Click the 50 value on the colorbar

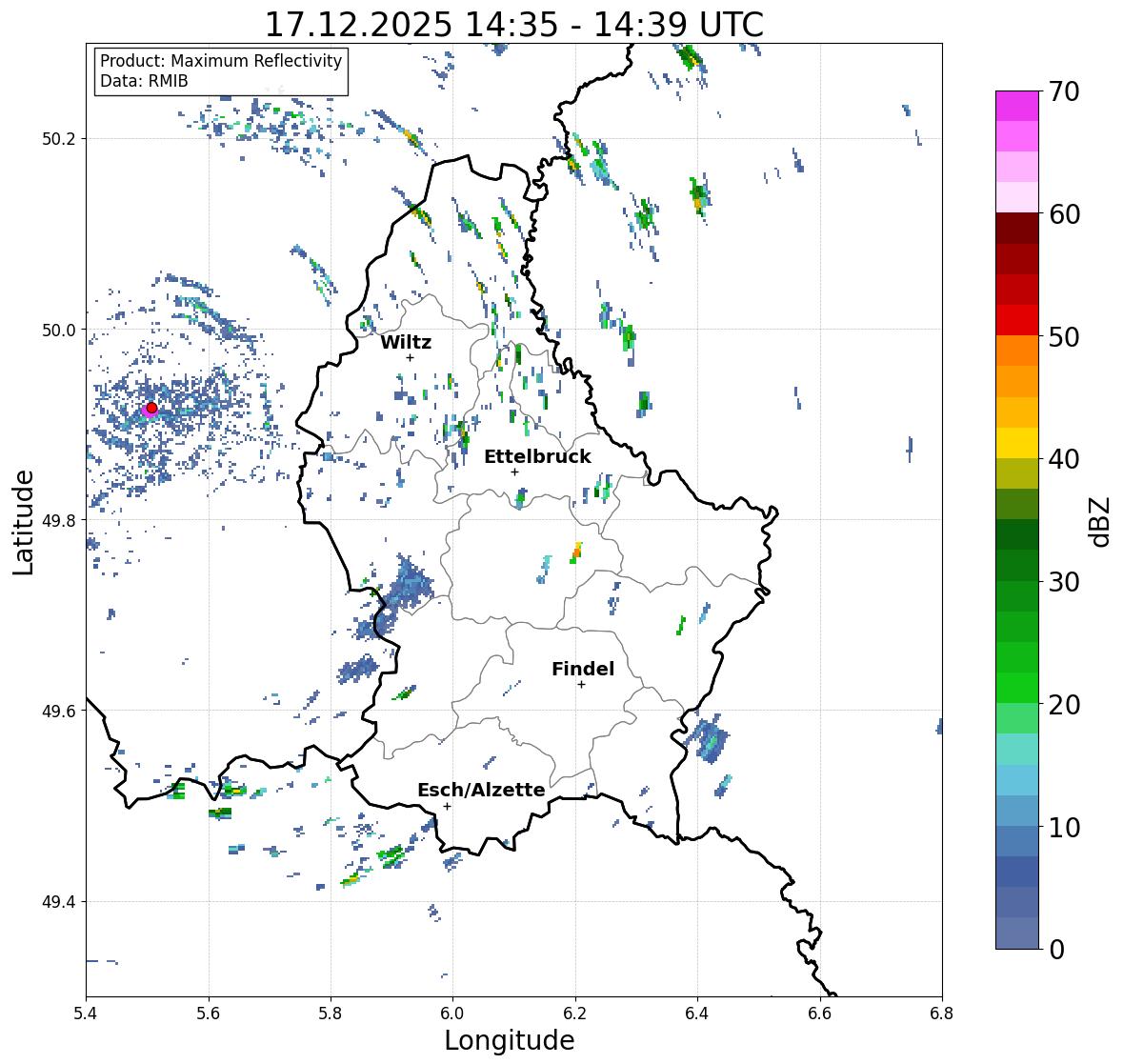pos(1064,336)
